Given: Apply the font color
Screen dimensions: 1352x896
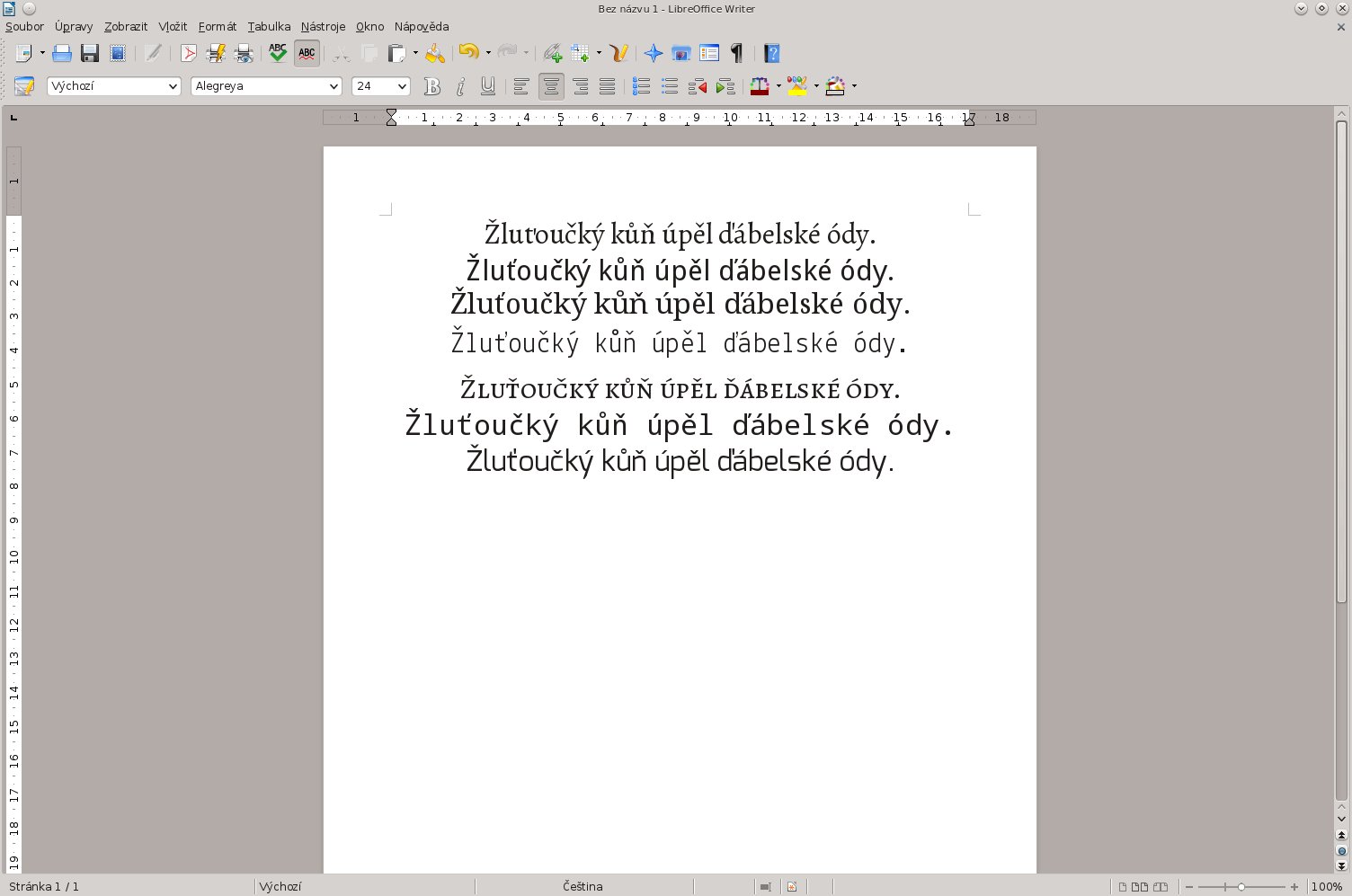Looking at the screenshot, I should point(760,86).
